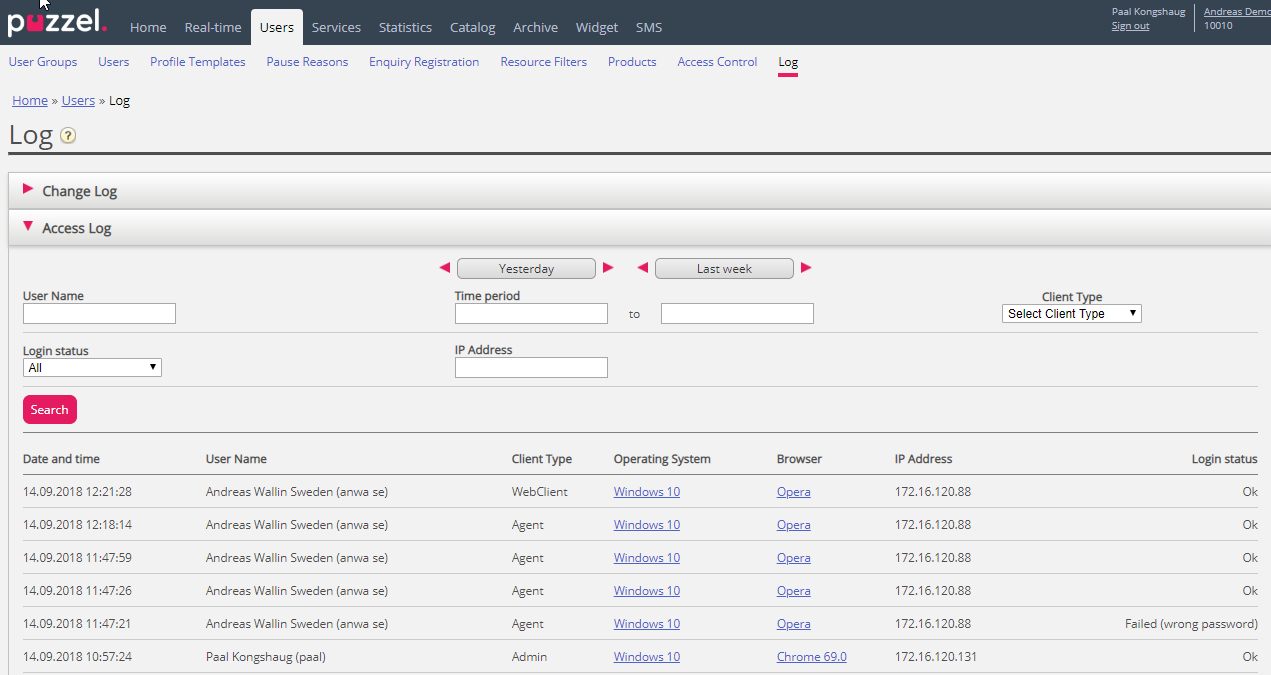Switch to the Statistics menu tab

405,27
